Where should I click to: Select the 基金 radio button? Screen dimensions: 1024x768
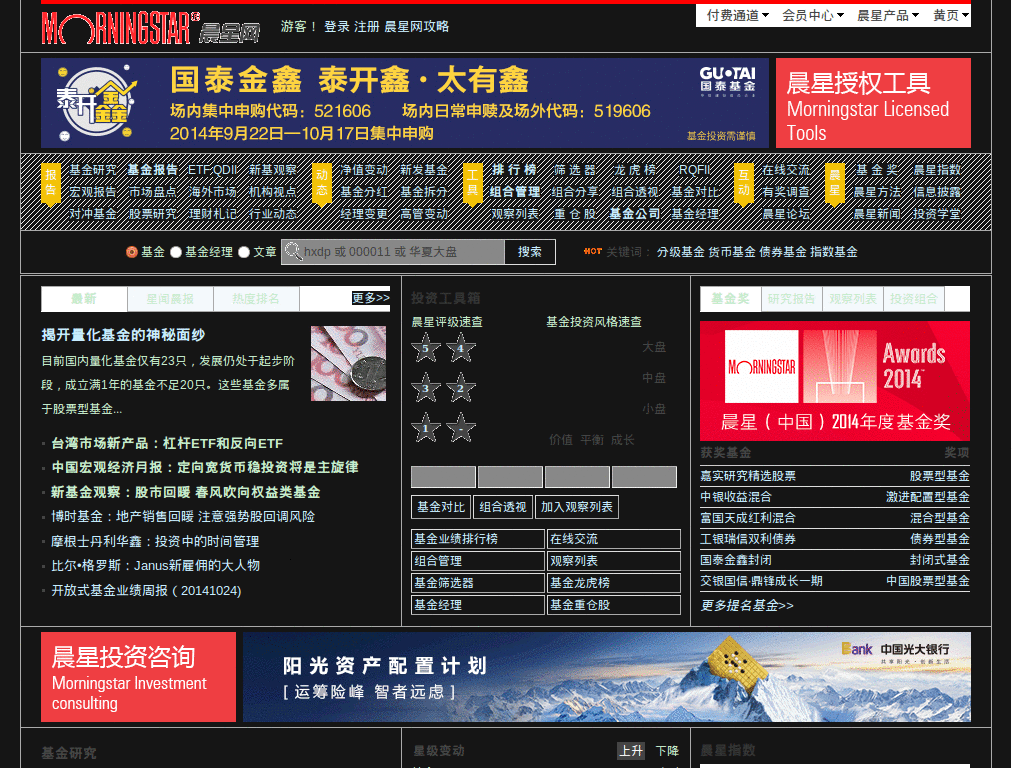click(131, 252)
